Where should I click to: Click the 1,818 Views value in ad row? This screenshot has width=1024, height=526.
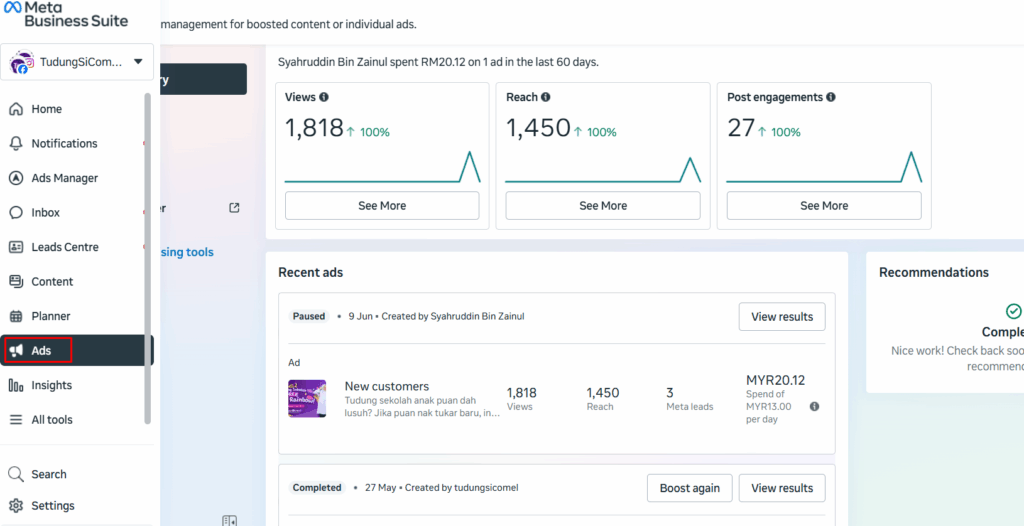(521, 393)
